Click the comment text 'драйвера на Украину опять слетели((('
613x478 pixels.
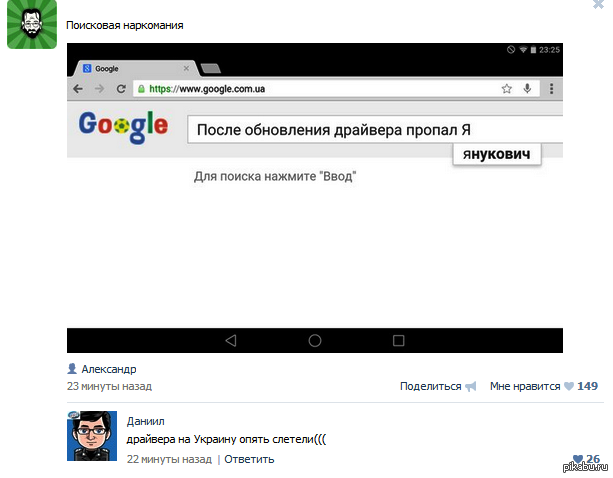[x=226, y=439]
